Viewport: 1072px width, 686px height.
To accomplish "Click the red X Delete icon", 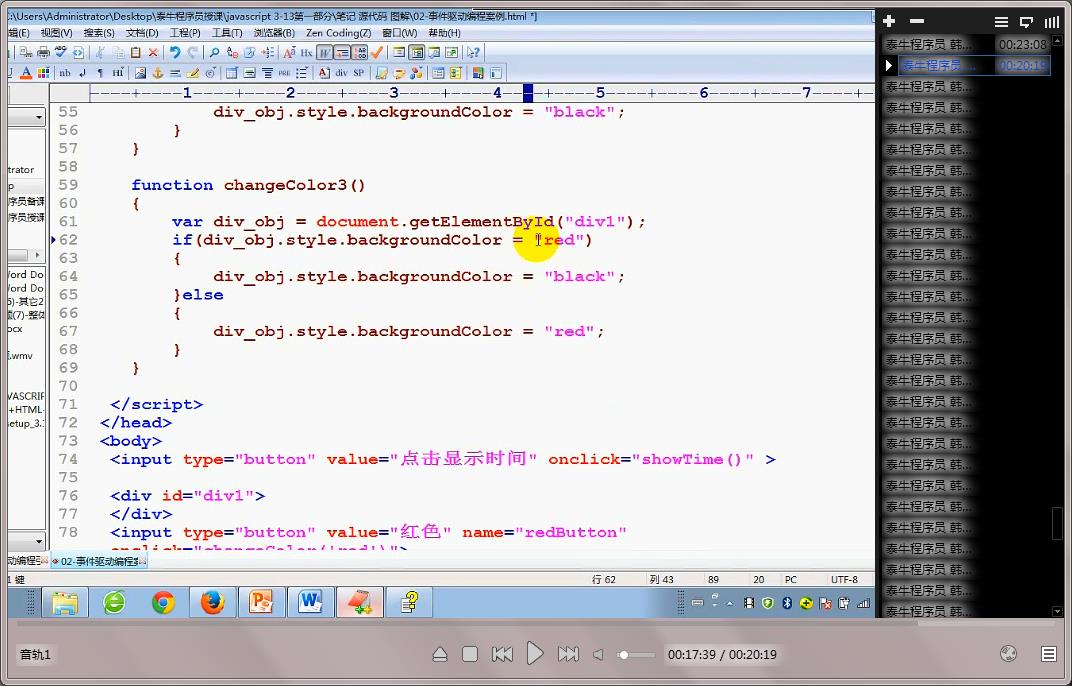I will pos(153,52).
